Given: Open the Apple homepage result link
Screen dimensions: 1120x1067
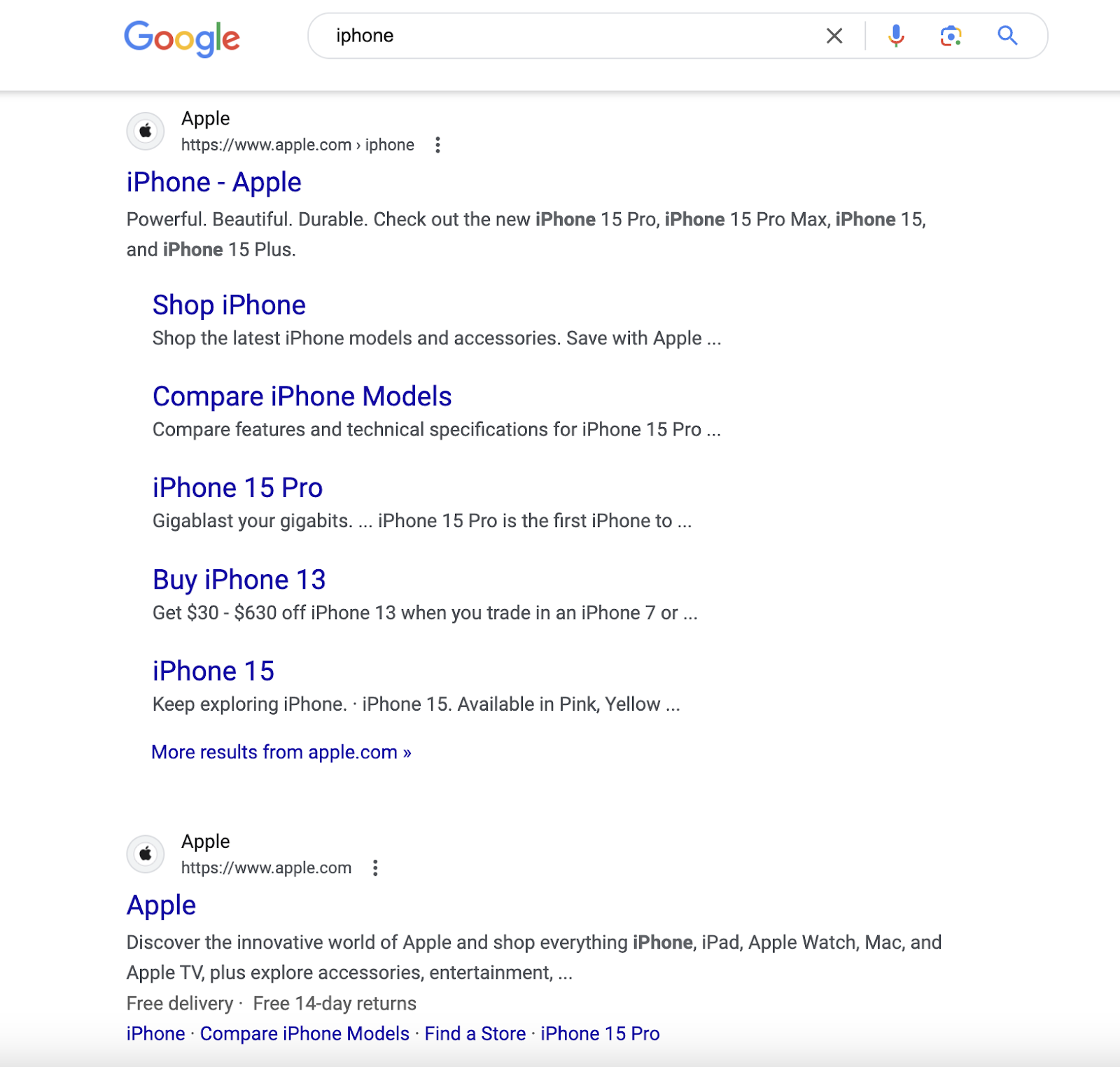Looking at the screenshot, I should pyautogui.click(x=160, y=905).
